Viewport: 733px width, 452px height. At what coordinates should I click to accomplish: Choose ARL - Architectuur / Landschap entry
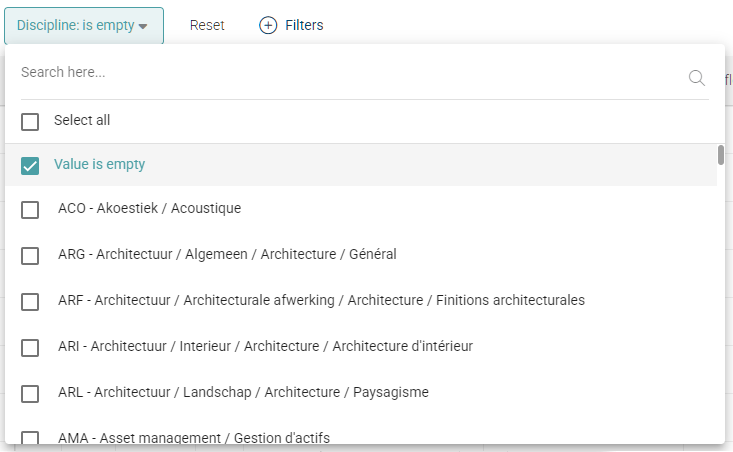[x=243, y=392]
